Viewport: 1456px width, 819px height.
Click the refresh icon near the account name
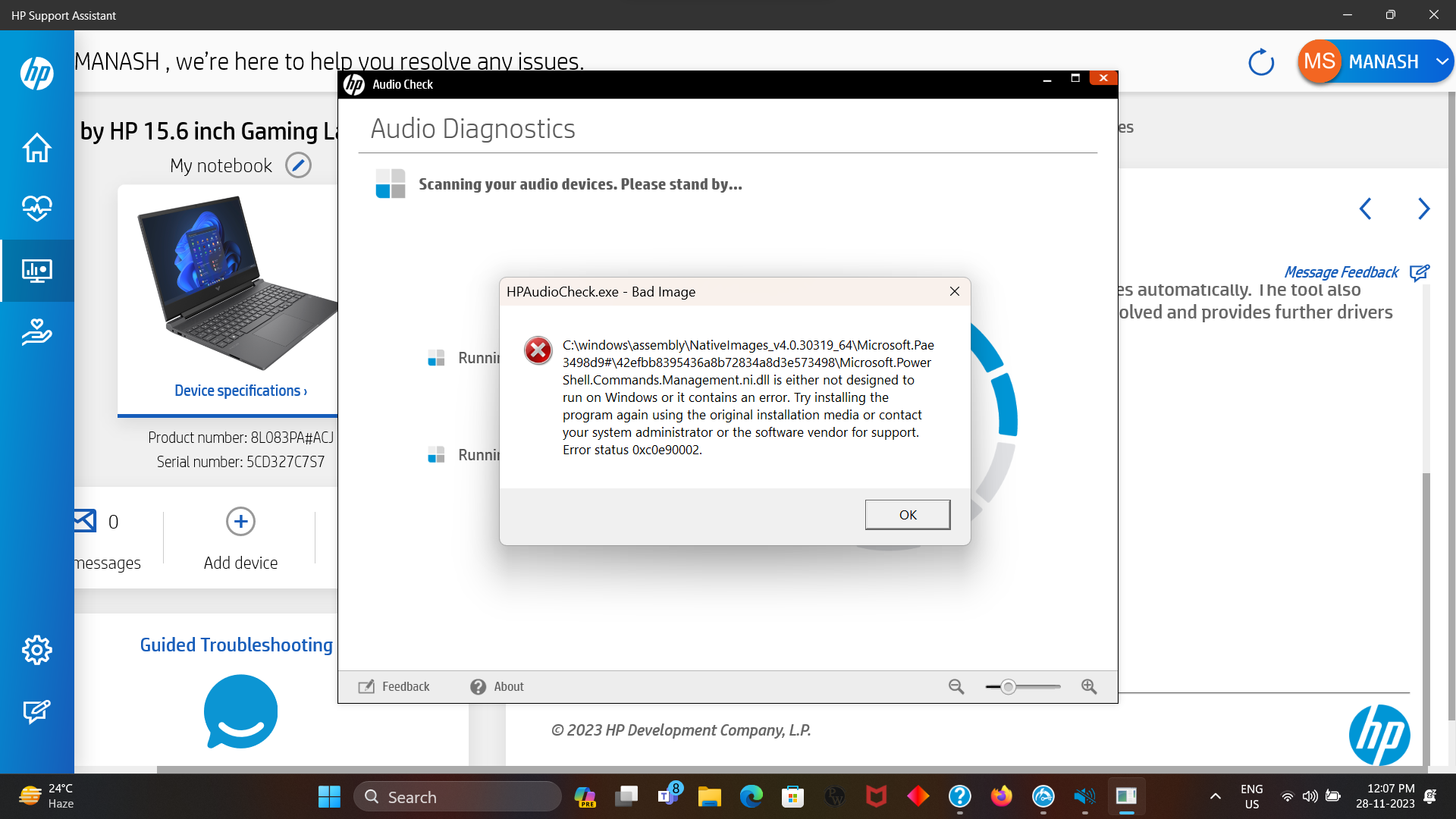tap(1260, 62)
